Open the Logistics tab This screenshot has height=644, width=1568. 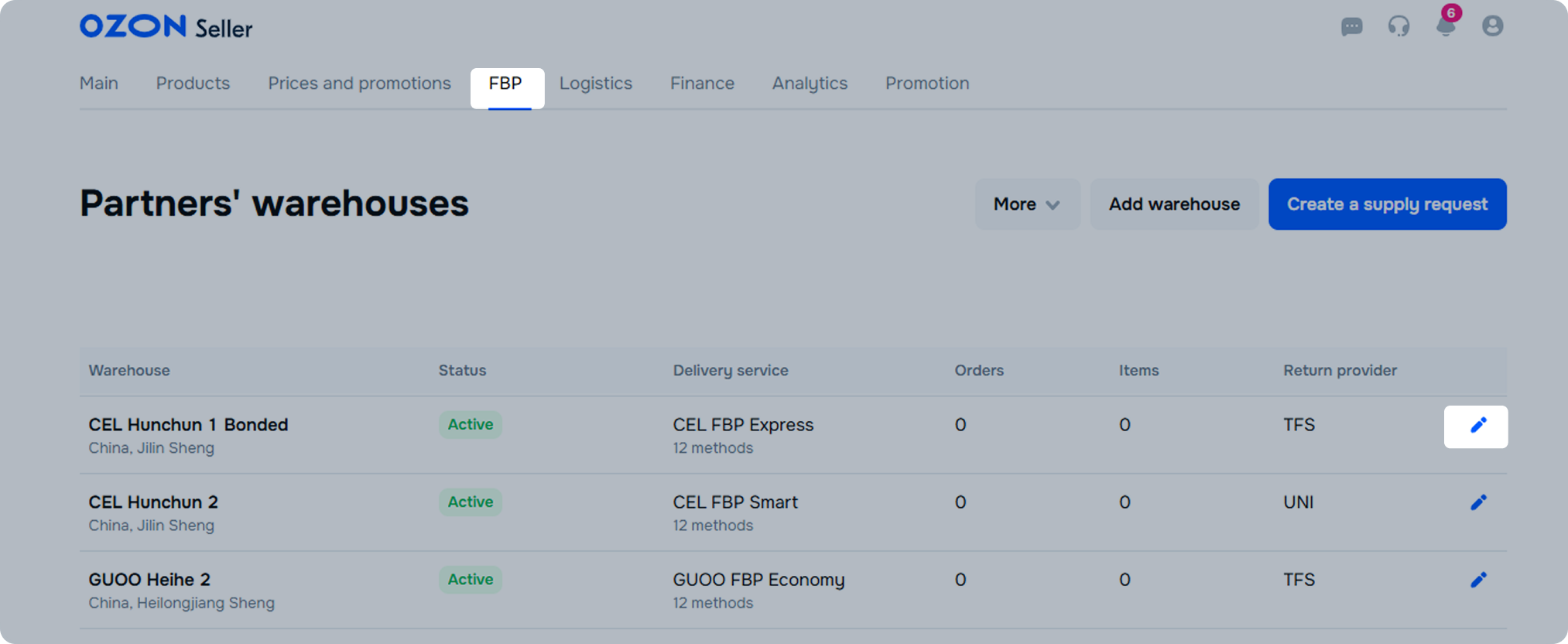point(595,84)
